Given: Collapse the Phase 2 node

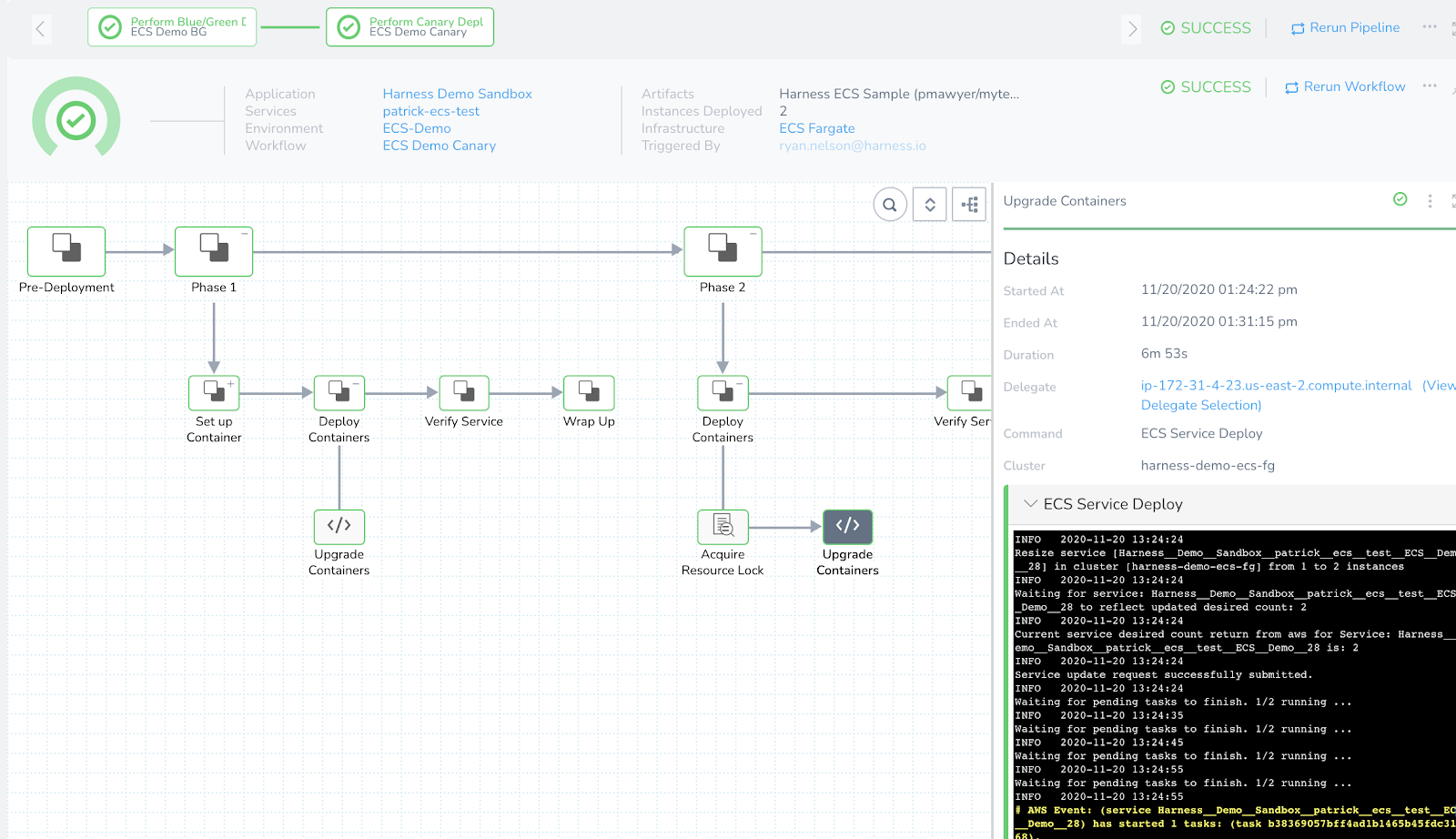Looking at the screenshot, I should point(753,234).
